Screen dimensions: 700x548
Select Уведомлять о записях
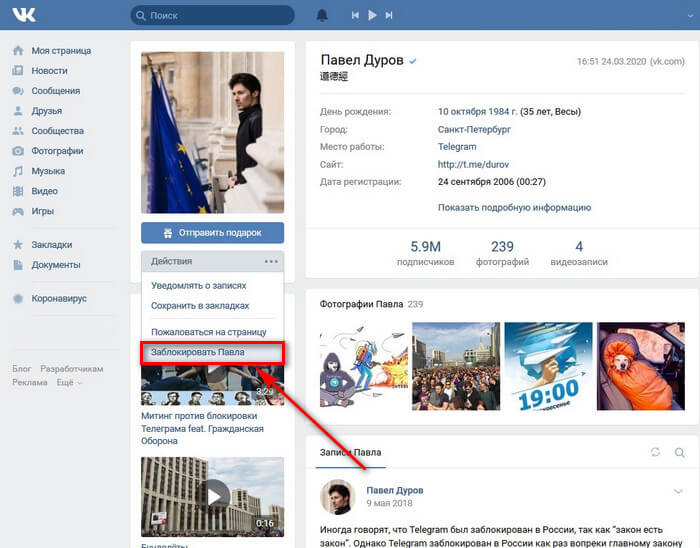point(199,286)
